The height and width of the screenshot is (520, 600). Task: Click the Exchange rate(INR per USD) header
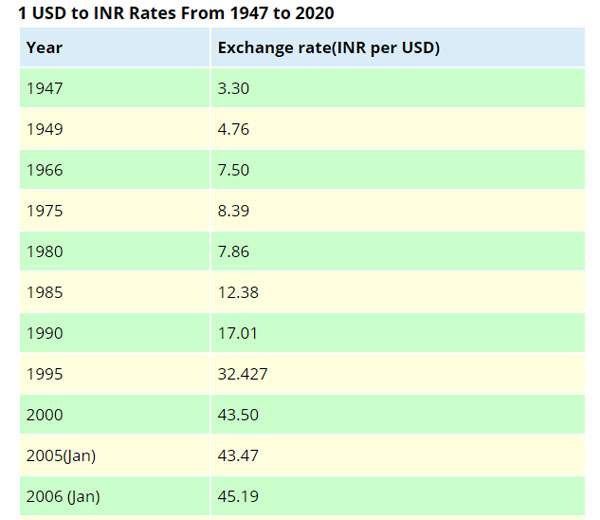coord(329,47)
